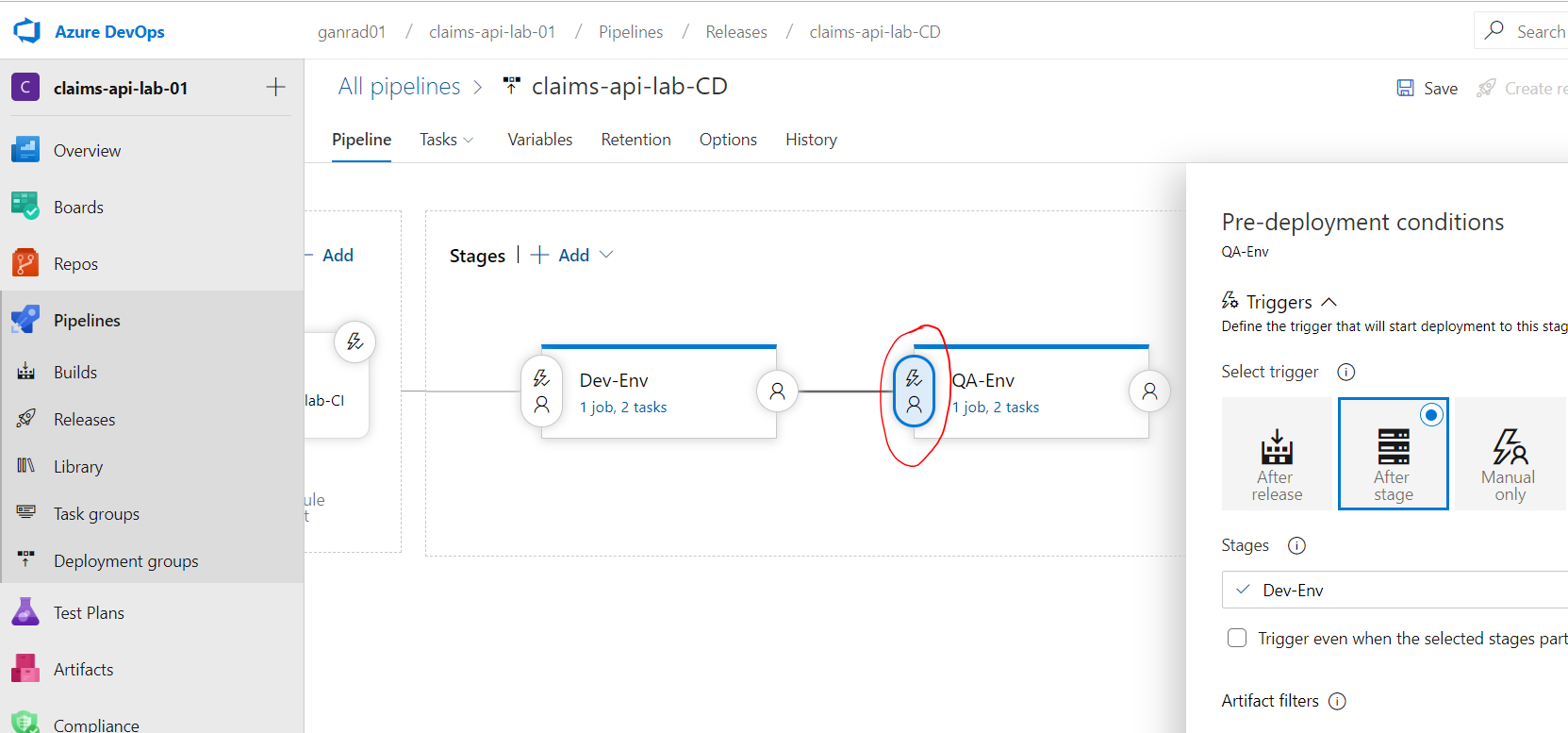Switch to the Pipeline tab
The image size is (1568, 733).
tap(361, 140)
